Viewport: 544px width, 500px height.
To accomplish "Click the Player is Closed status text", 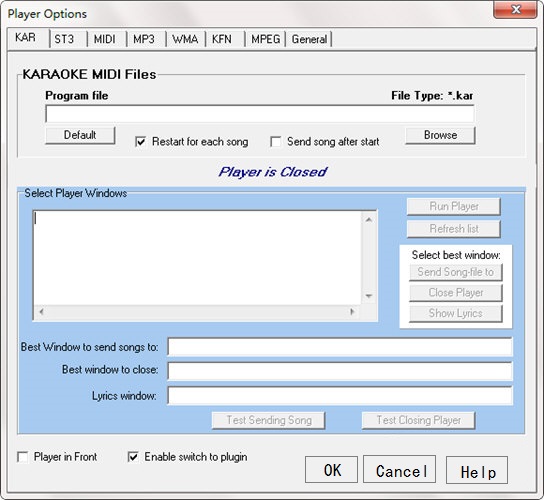I will coord(273,172).
